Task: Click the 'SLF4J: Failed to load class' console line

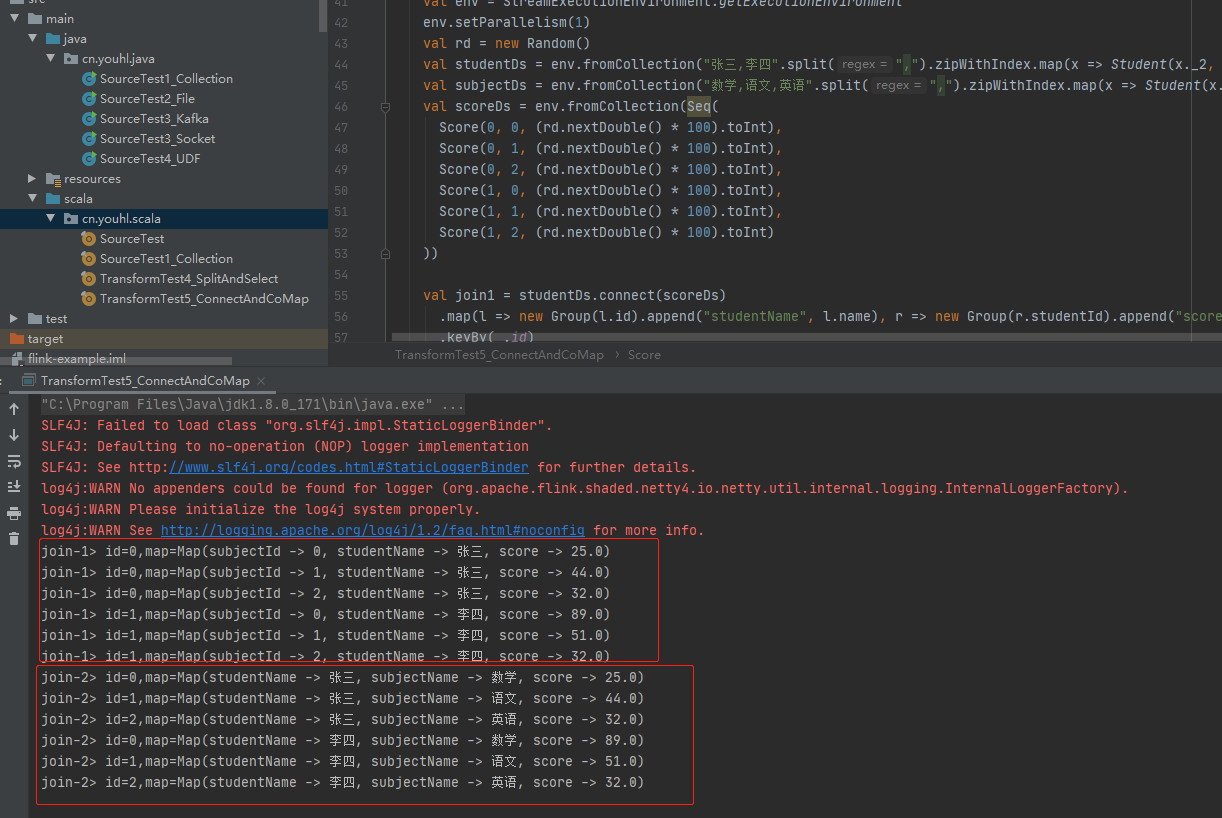Action: 297,425
